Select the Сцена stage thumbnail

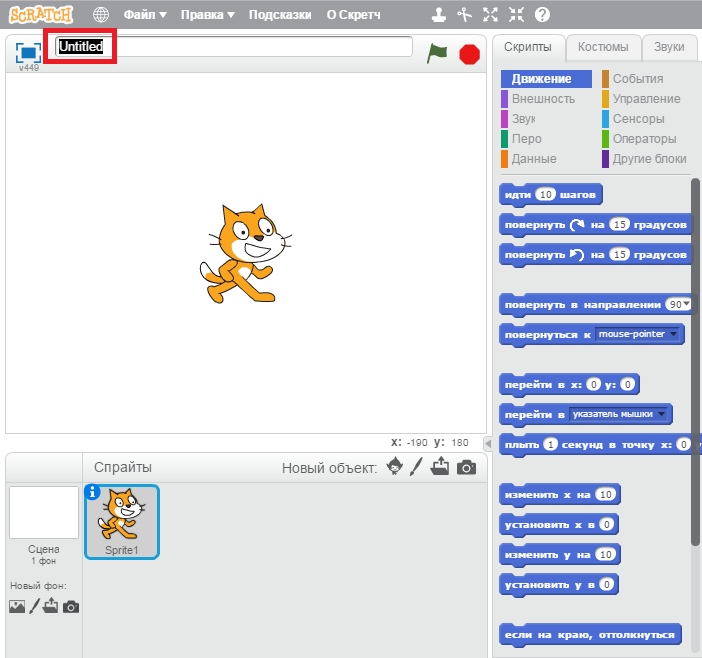click(44, 513)
